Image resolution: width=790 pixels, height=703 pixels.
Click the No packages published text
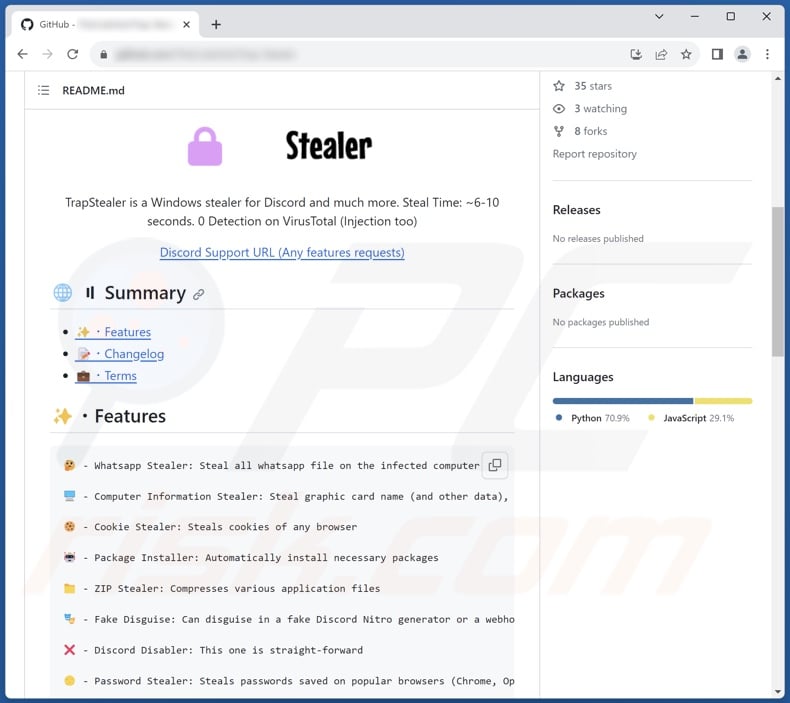[x=601, y=323]
